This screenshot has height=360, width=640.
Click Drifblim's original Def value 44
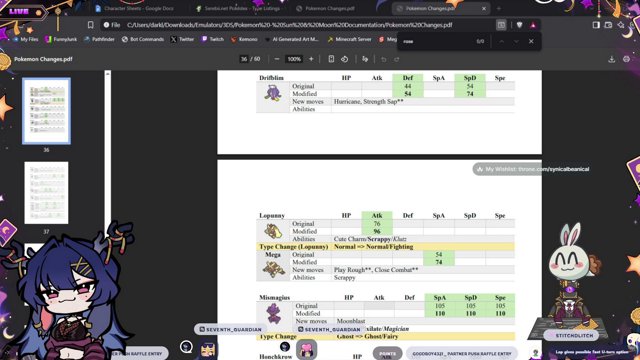click(408, 86)
